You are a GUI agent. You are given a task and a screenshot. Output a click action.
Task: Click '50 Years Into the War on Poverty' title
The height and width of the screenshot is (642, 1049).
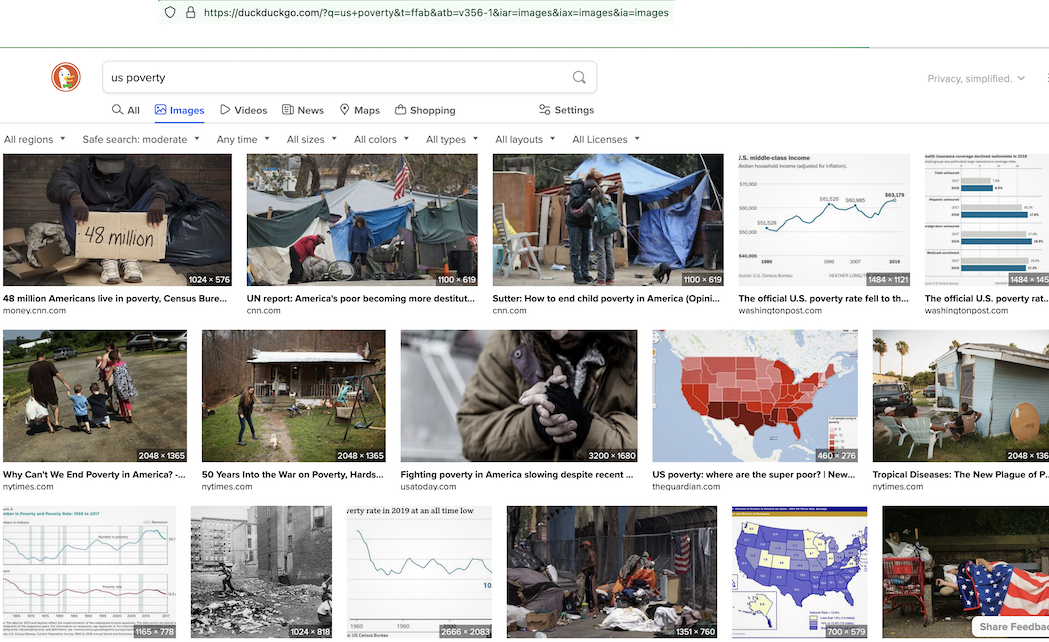click(x=292, y=474)
